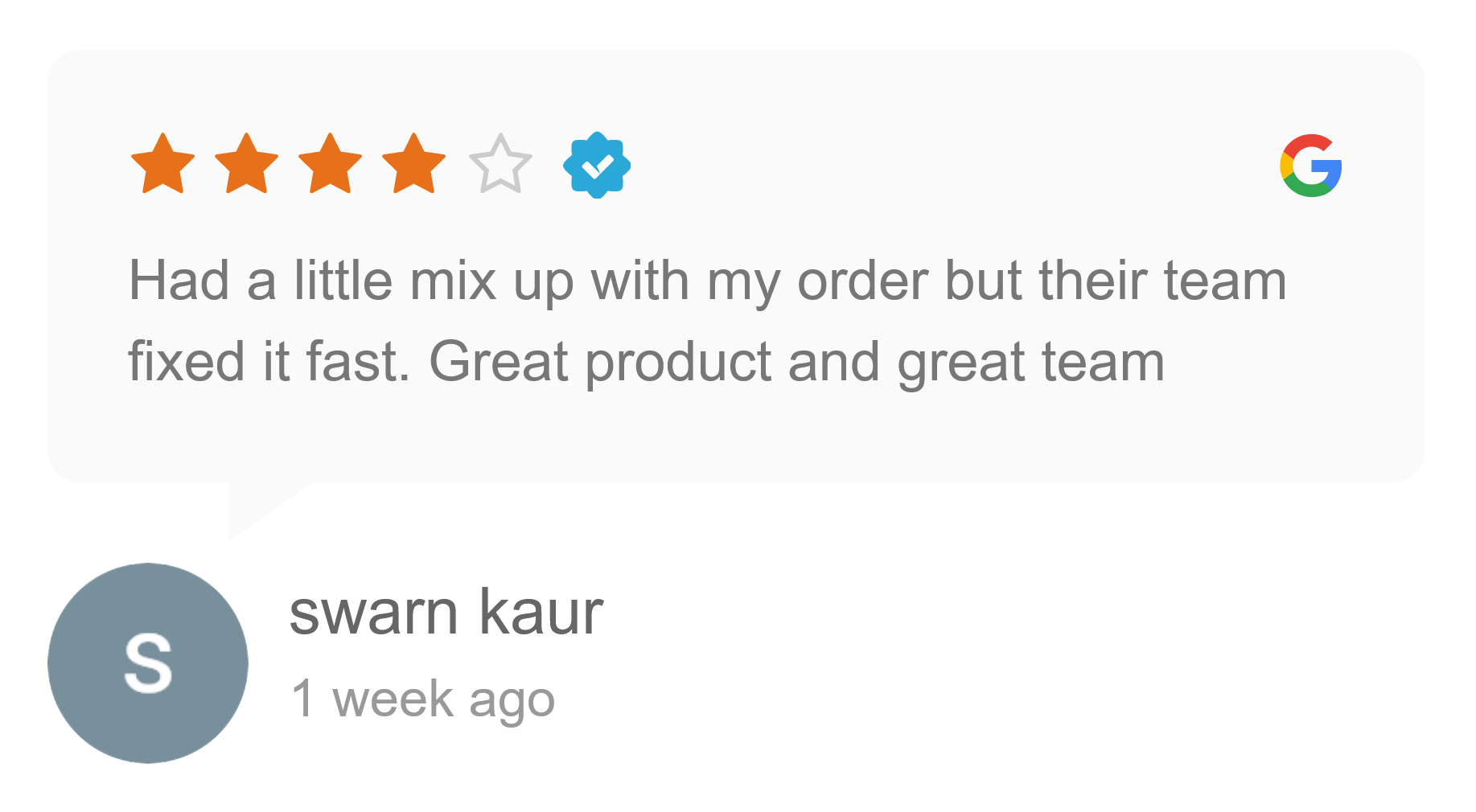This screenshot has height=812, width=1476.
Task: Click the third orange star
Action: tap(330, 165)
